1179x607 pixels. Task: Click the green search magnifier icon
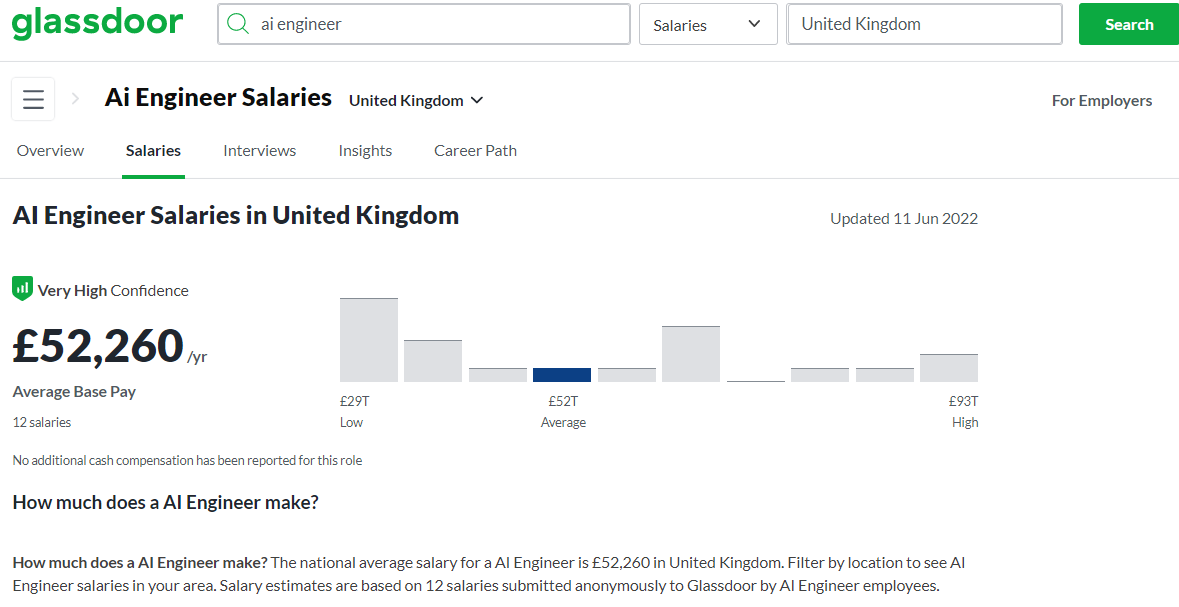coord(238,24)
